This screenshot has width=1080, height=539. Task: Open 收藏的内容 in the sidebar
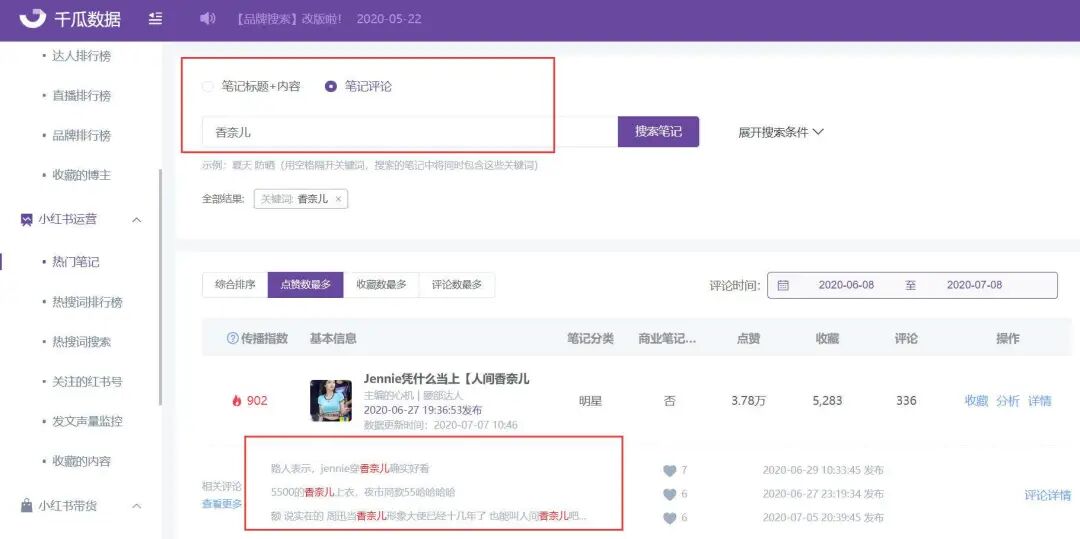coord(81,461)
